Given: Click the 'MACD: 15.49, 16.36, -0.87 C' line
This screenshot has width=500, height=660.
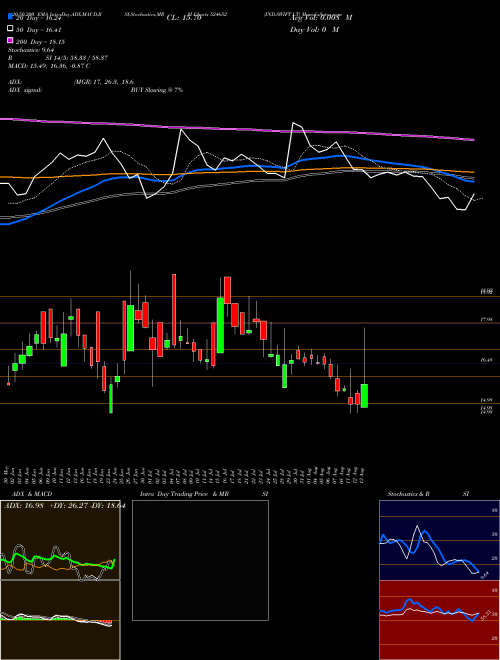Looking at the screenshot, I should [x=49, y=66].
